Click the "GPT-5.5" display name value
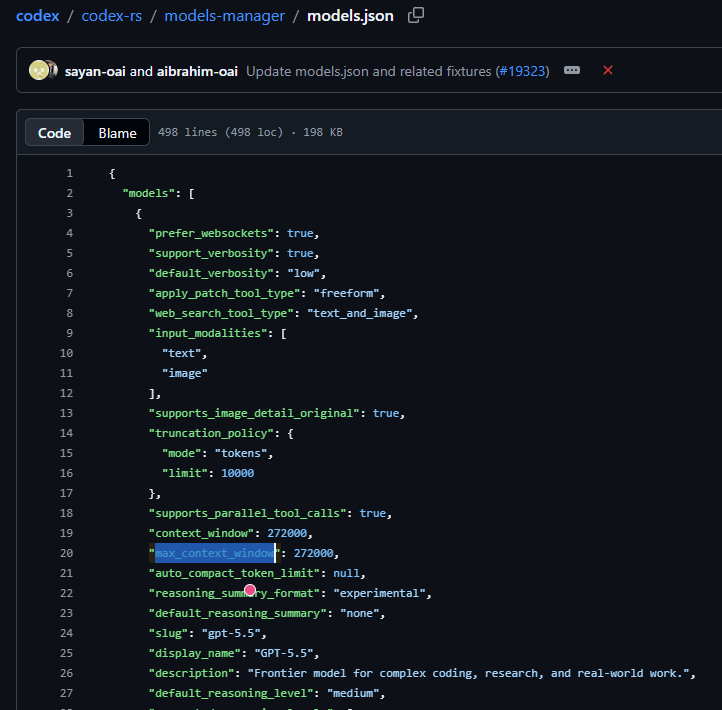 pos(284,653)
